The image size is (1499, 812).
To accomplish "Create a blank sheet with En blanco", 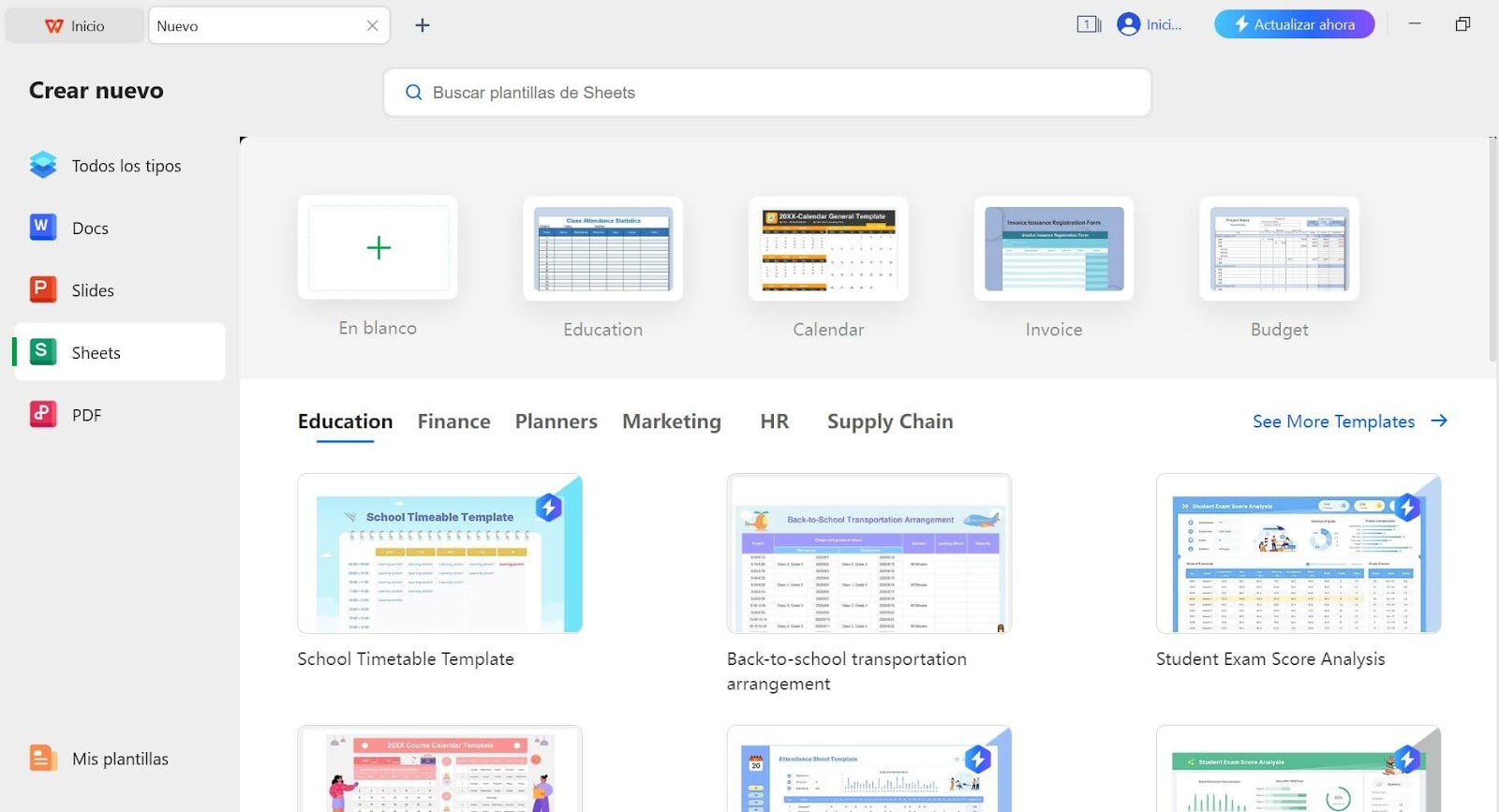I will click(x=378, y=248).
